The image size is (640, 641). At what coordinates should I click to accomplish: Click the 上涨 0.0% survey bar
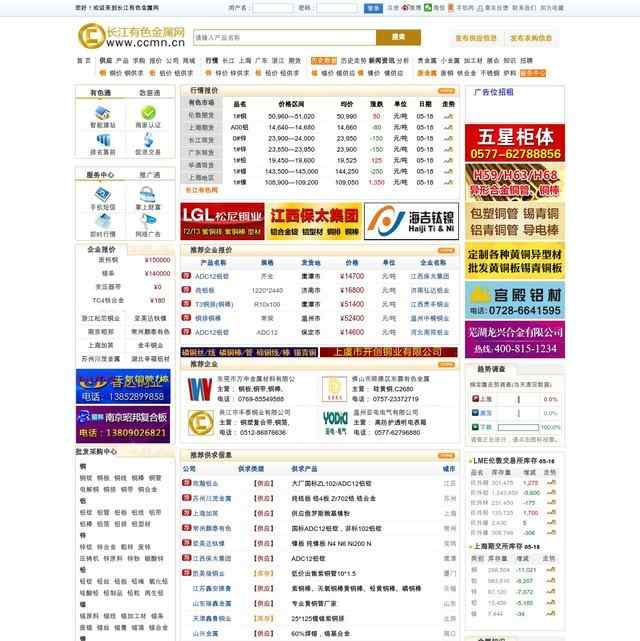518,399
